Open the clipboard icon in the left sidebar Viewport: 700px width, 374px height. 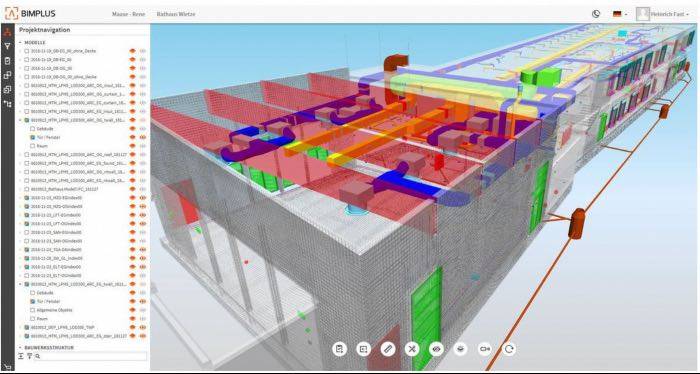point(7,61)
